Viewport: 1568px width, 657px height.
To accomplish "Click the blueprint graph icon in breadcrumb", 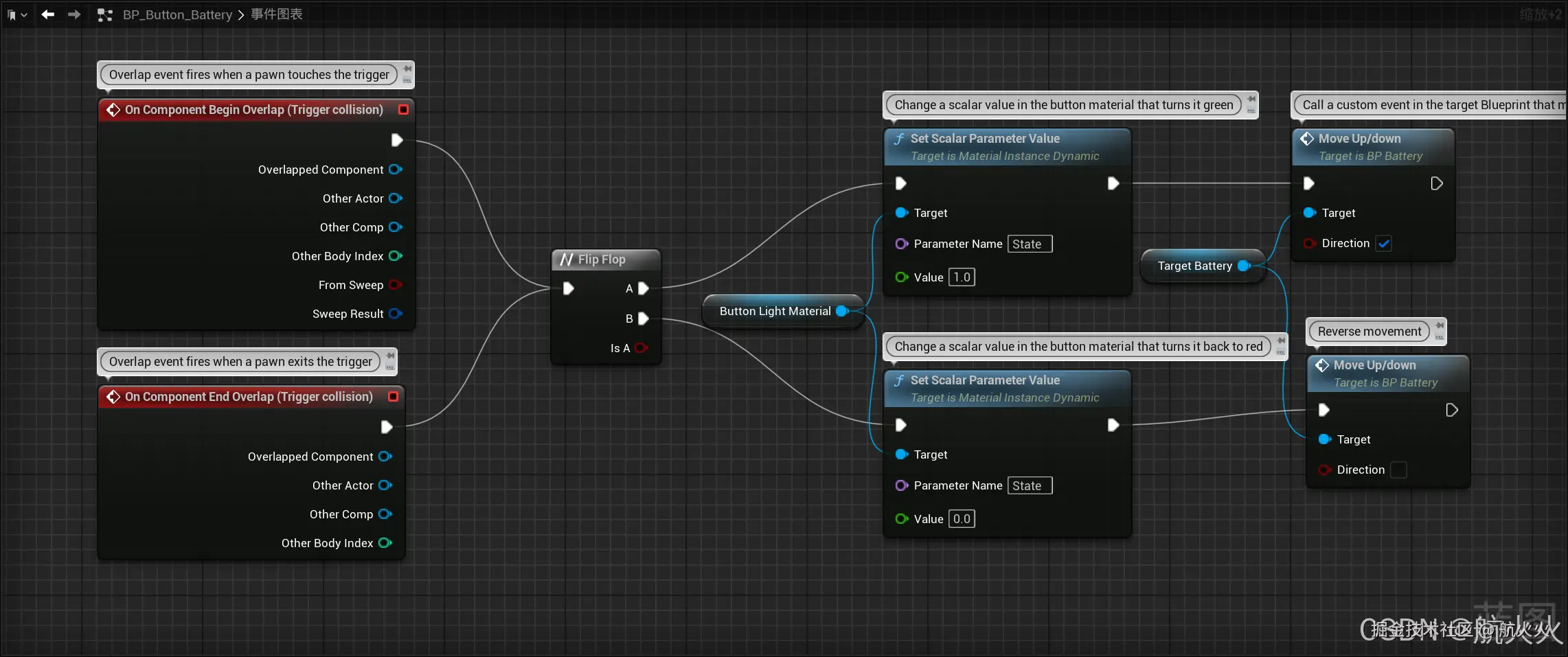I will (104, 14).
